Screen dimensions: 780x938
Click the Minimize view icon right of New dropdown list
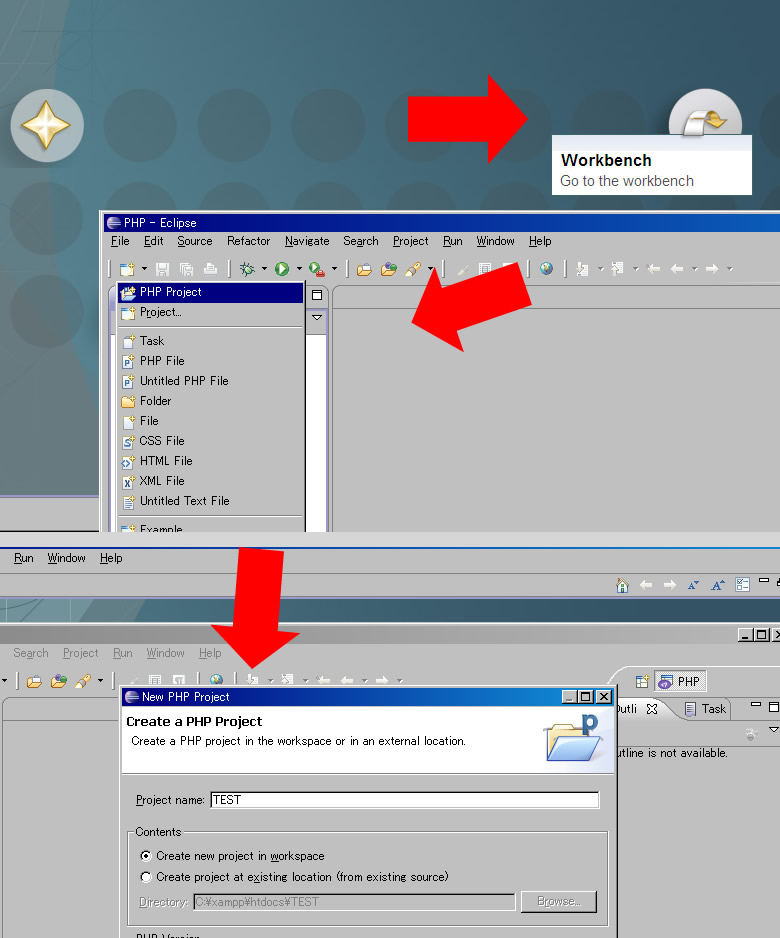tap(317, 295)
